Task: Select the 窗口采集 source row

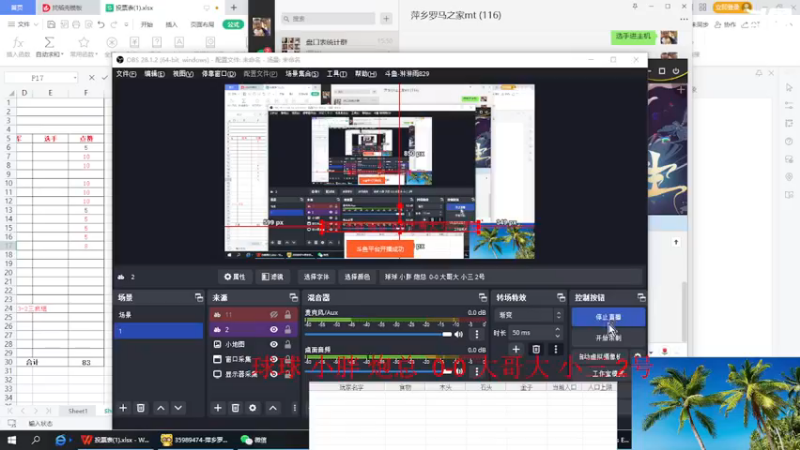Action: pos(253,359)
